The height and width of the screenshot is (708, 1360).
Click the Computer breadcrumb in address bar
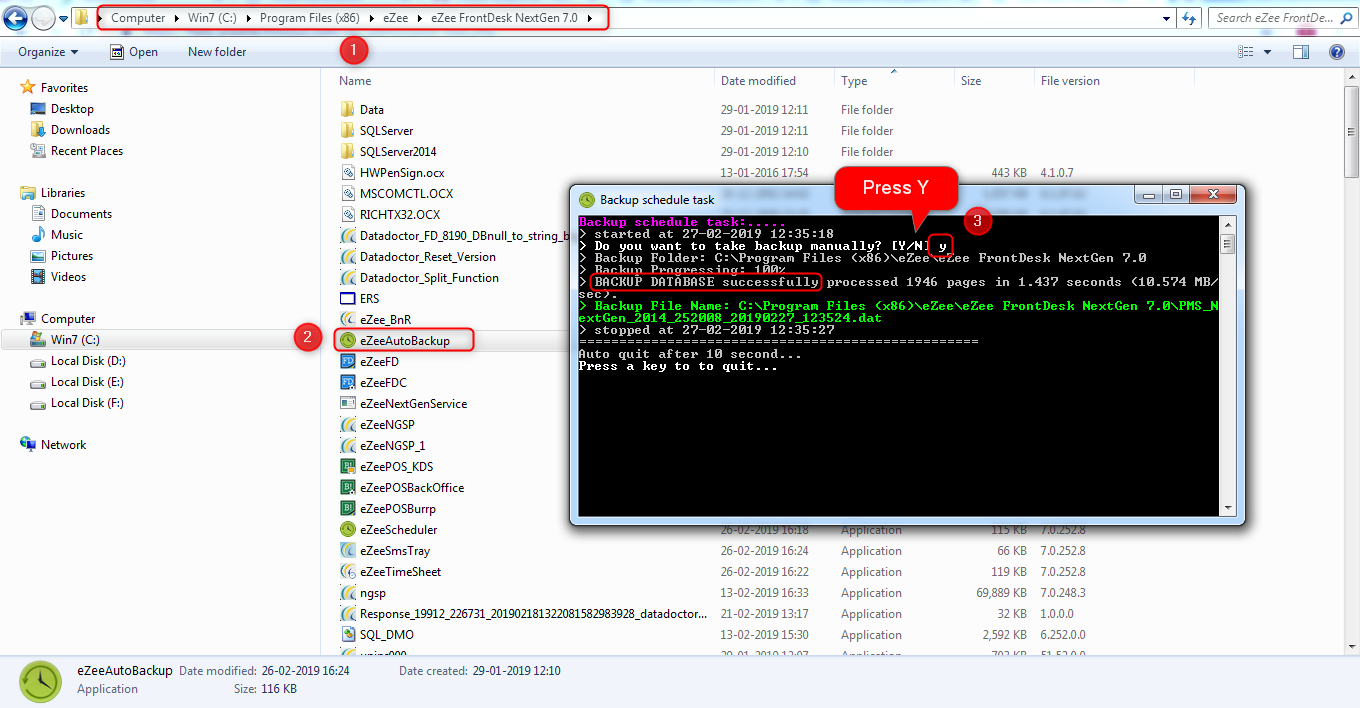tap(138, 18)
